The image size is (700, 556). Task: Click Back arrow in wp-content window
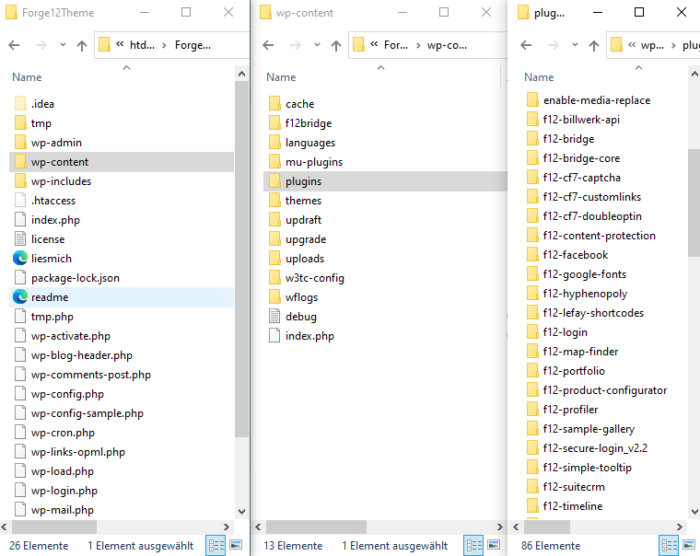pos(268,45)
